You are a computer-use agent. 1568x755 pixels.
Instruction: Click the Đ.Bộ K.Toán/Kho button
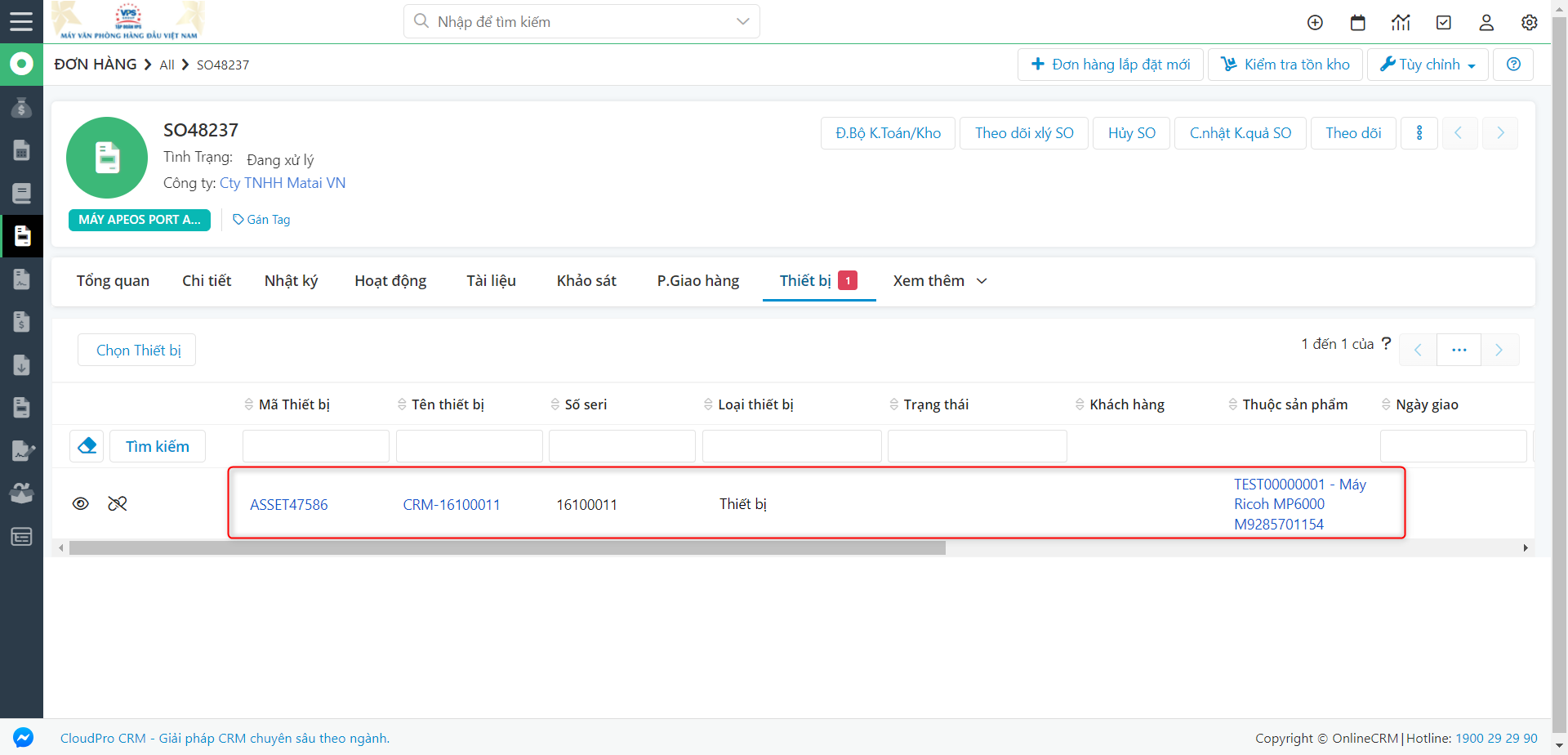pyautogui.click(x=888, y=133)
